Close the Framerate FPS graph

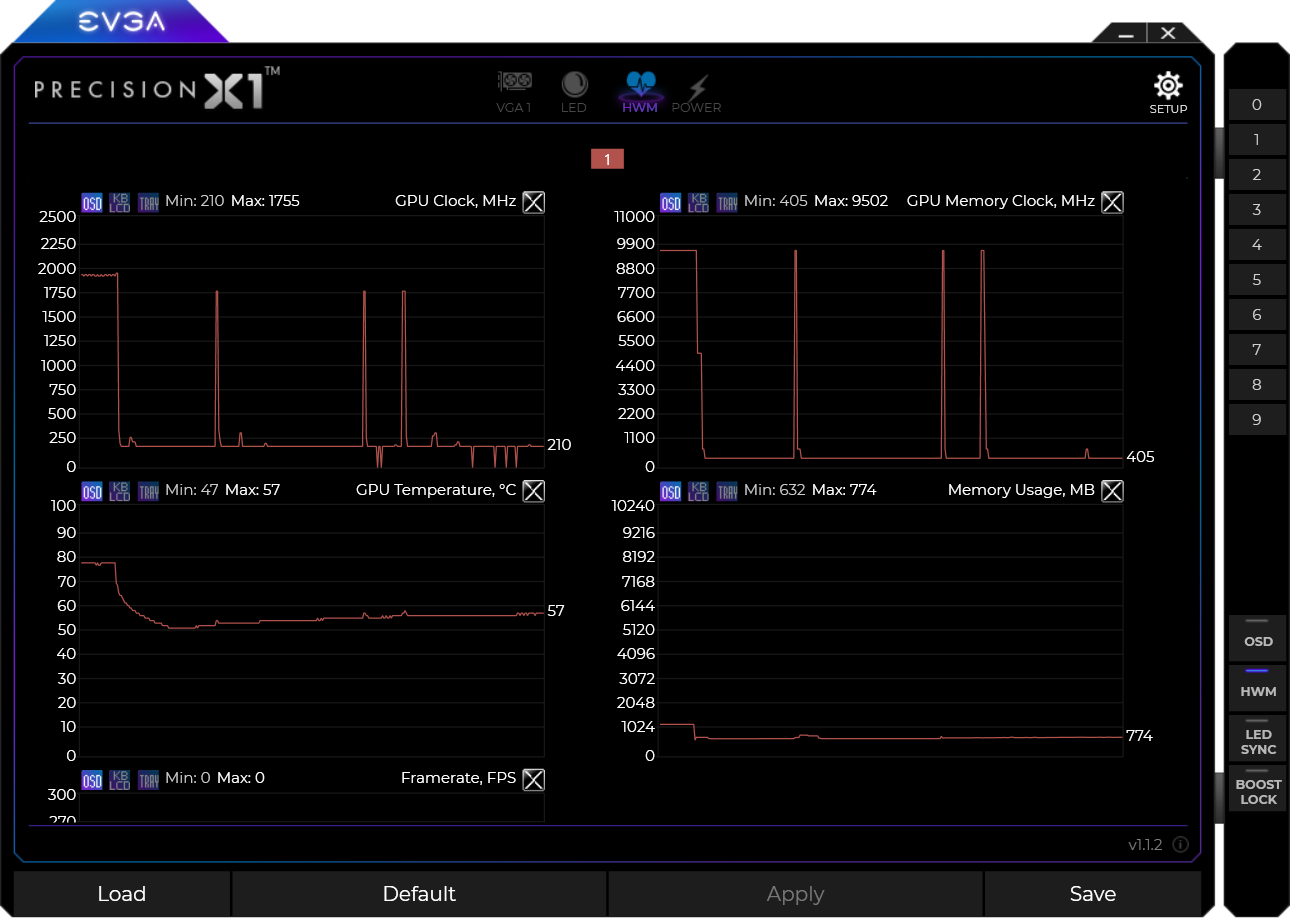point(534,779)
